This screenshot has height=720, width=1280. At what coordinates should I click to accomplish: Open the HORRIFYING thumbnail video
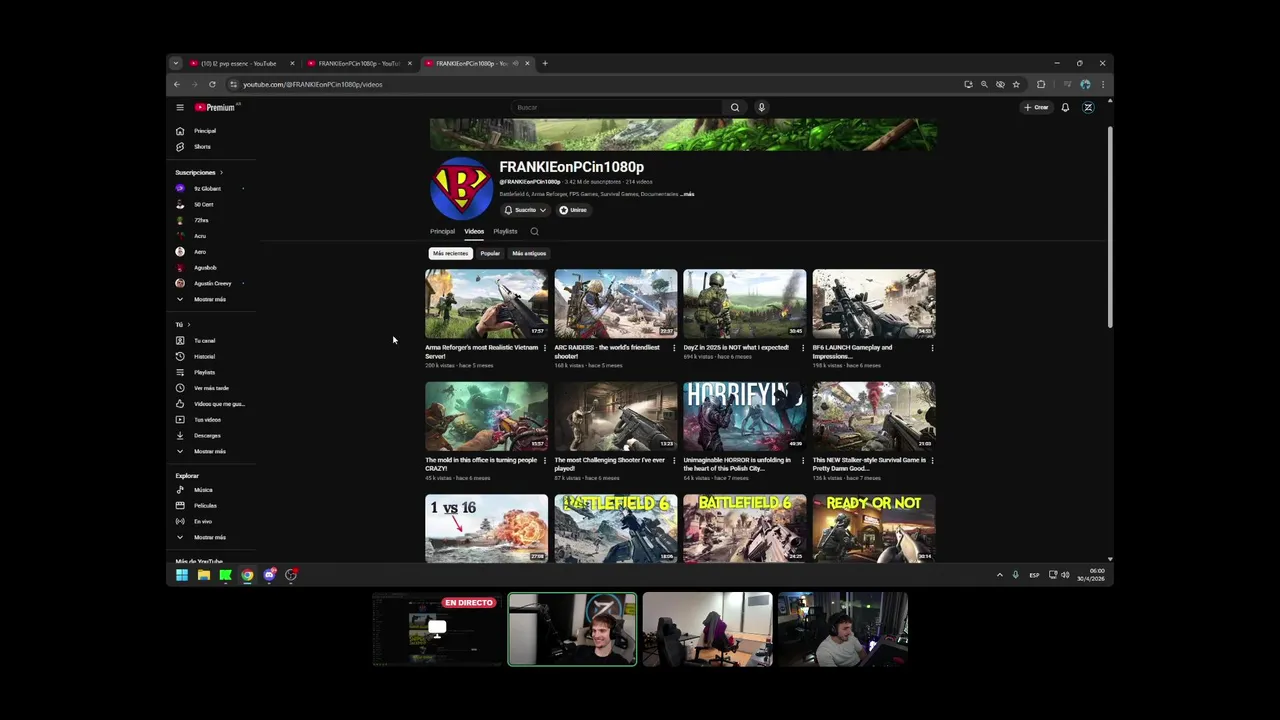745,416
